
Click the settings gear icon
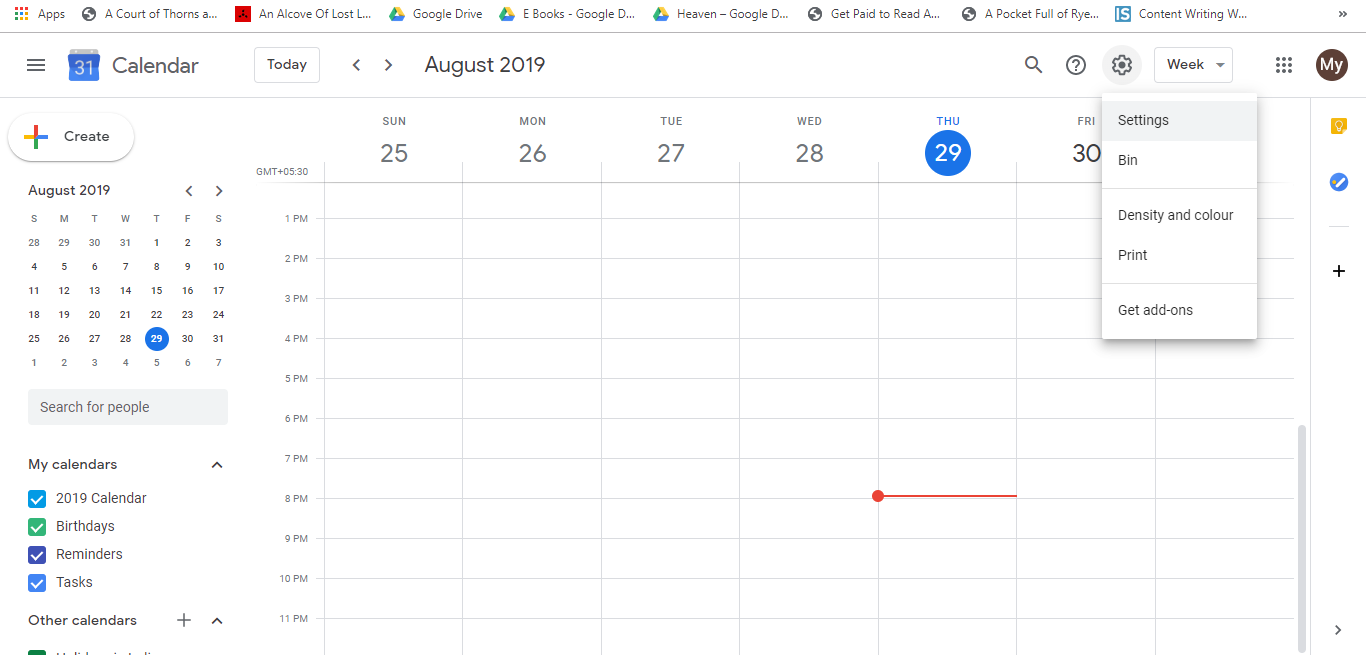click(1122, 65)
